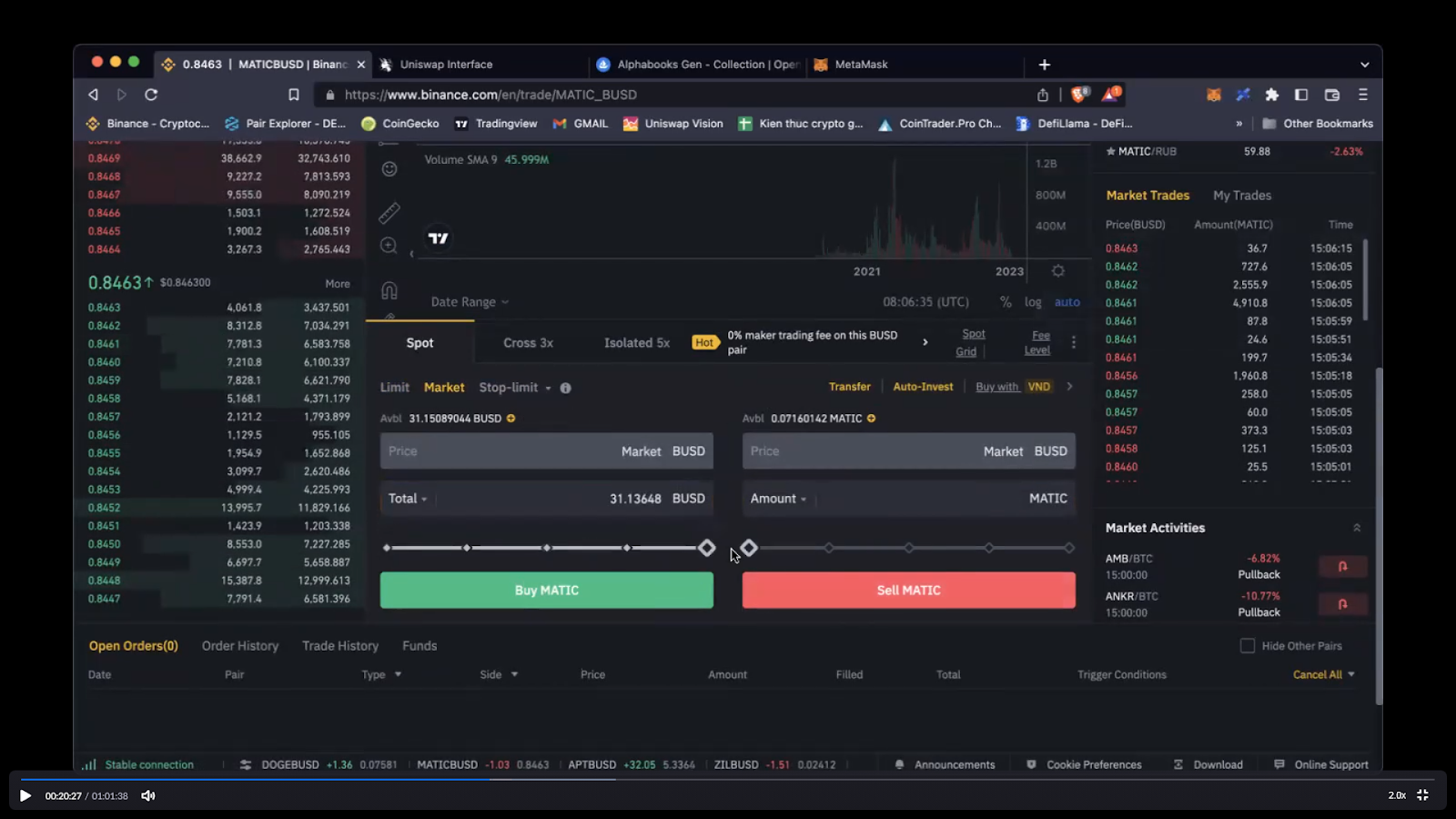This screenshot has width=1456, height=819.
Task: Click the Buy MATIC button
Action: (547, 591)
